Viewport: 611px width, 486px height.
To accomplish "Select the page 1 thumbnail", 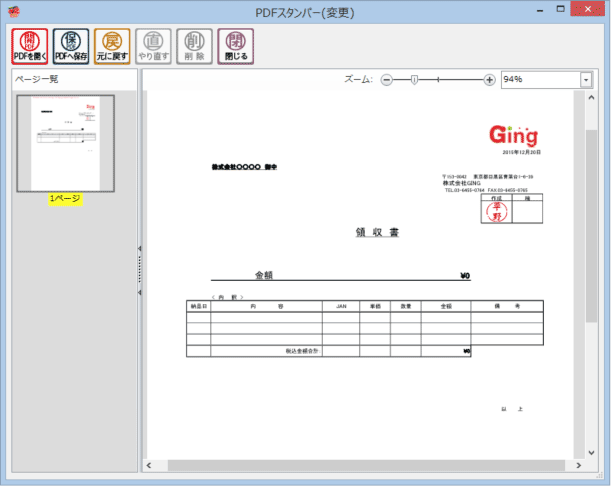I will (x=65, y=143).
